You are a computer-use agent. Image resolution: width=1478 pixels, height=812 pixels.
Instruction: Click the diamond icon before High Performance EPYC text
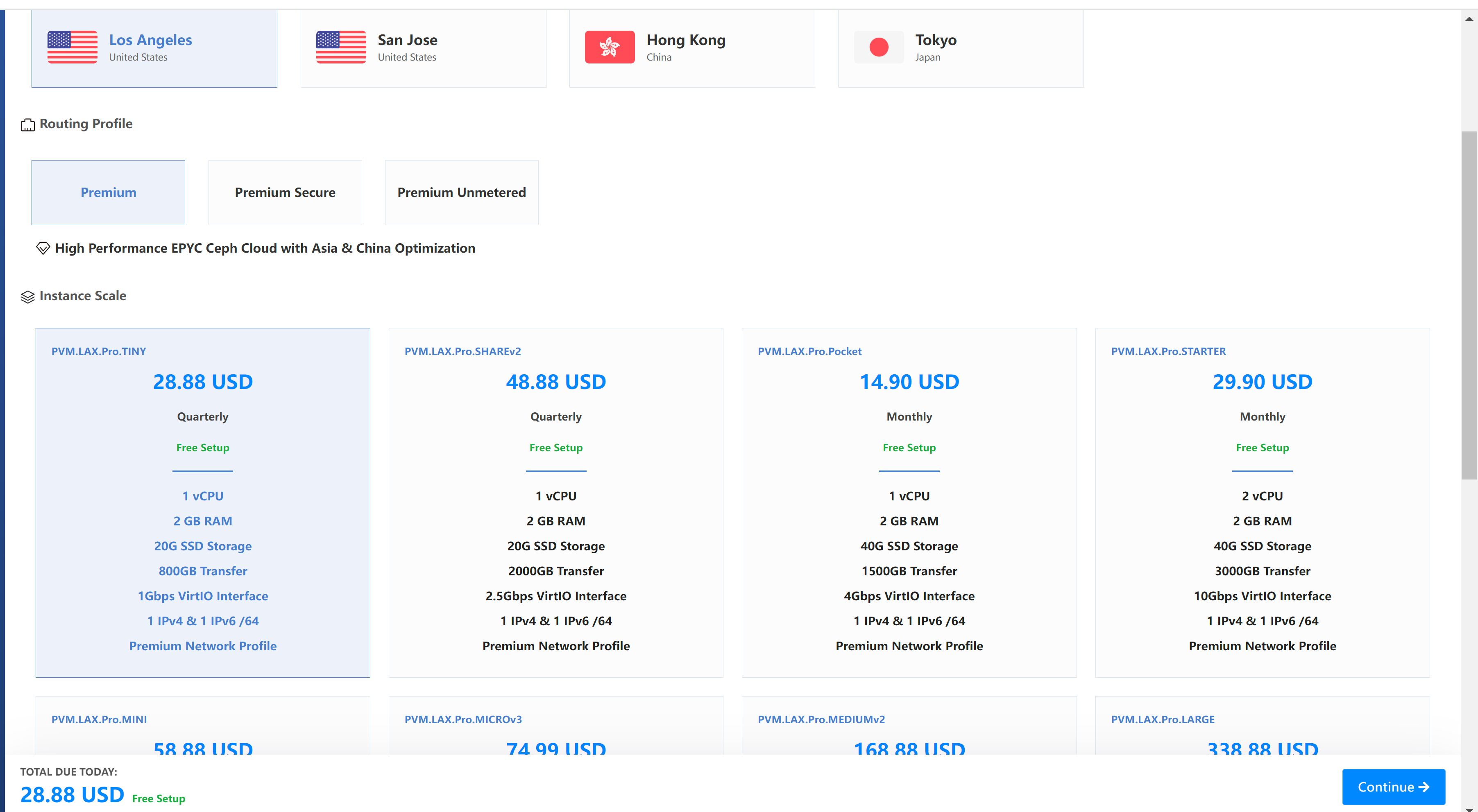(43, 248)
